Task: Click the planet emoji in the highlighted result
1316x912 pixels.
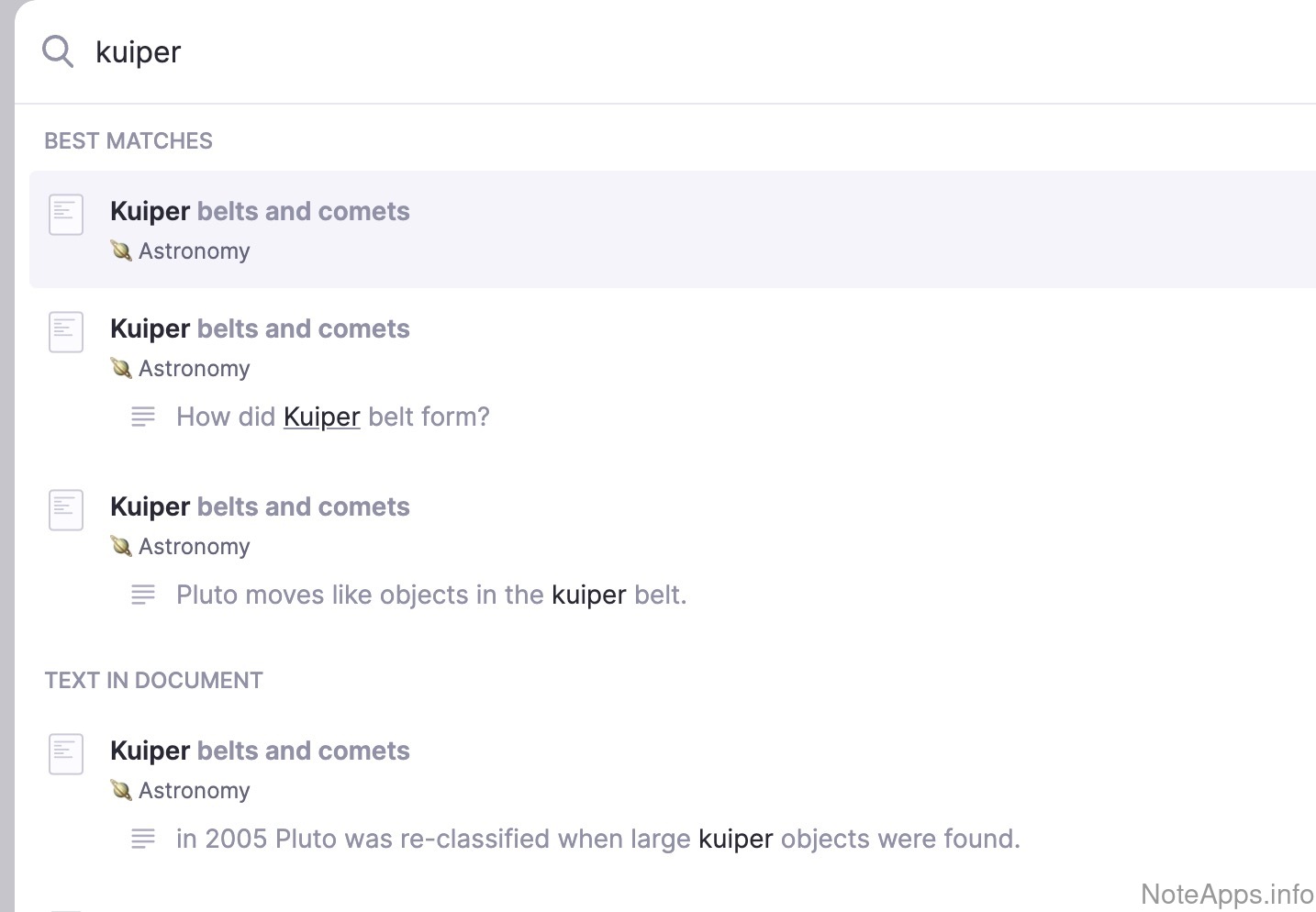Action: (x=121, y=250)
